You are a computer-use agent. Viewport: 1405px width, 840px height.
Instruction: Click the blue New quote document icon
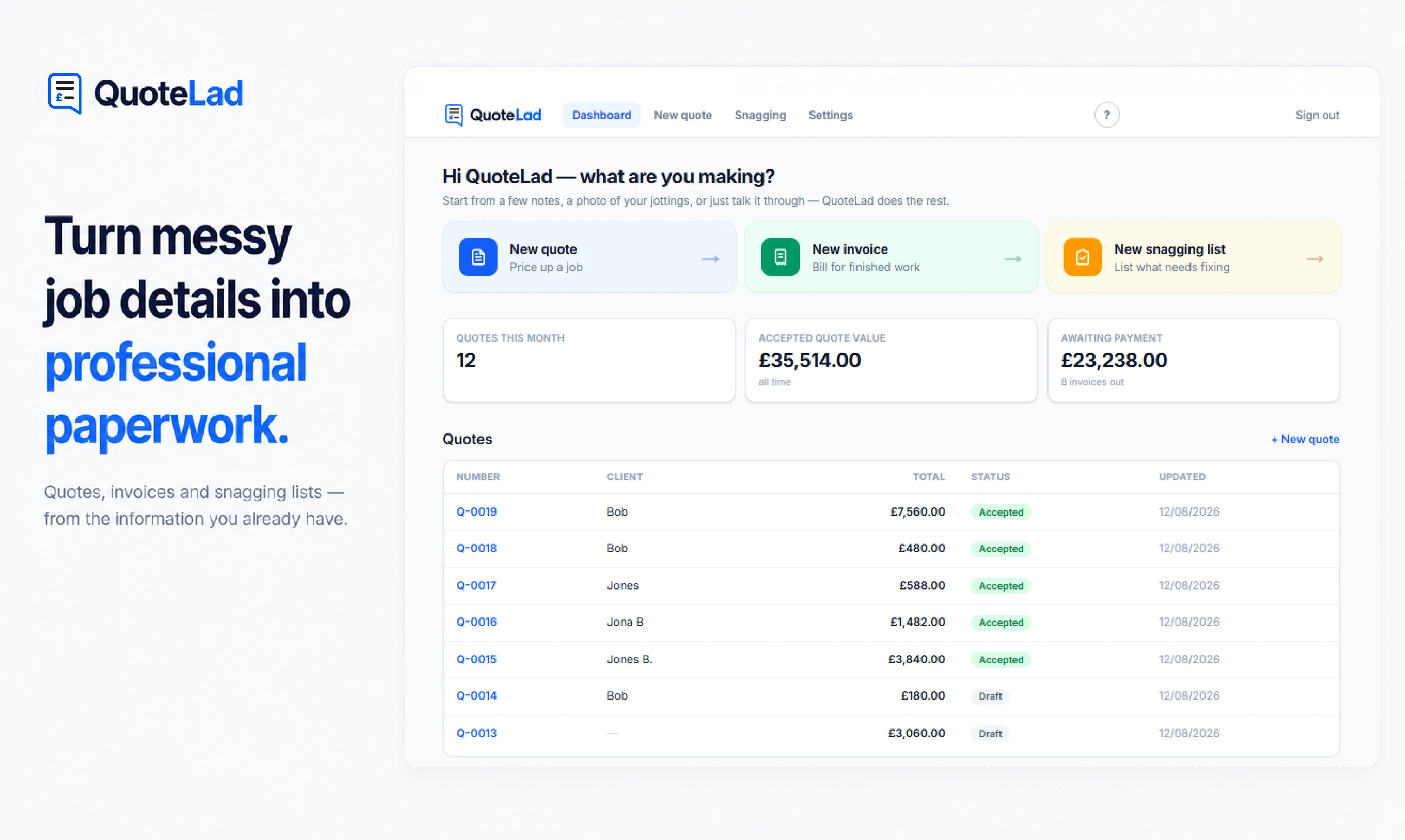click(478, 257)
